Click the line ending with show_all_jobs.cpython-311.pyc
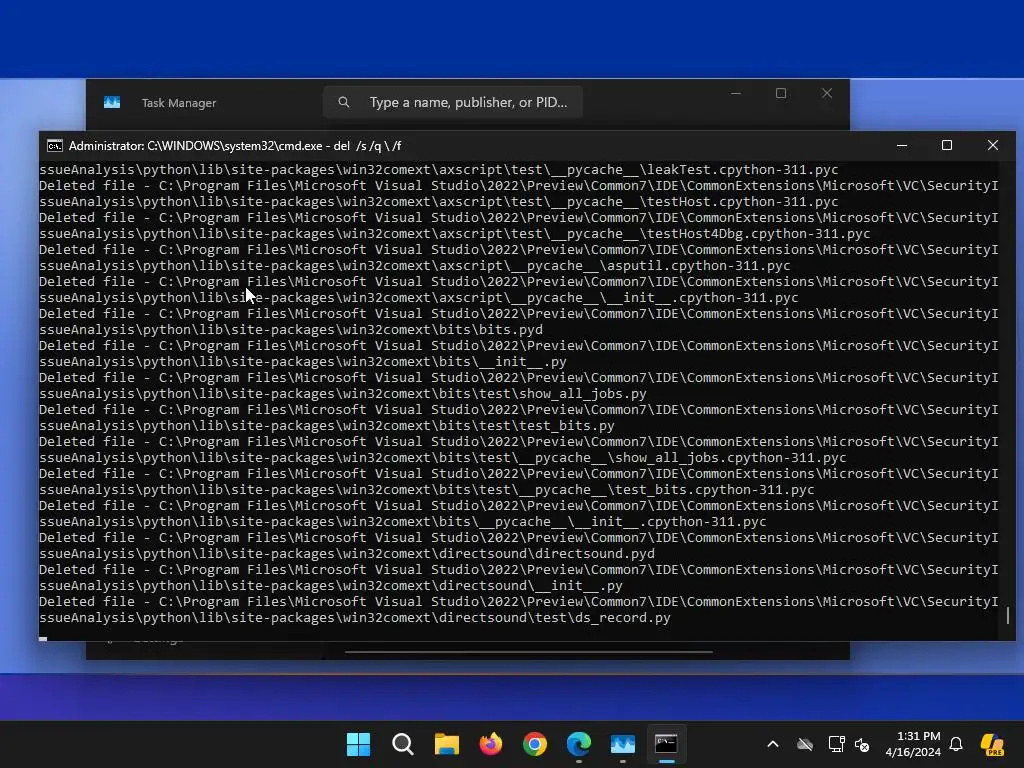1024x768 pixels. click(442, 458)
